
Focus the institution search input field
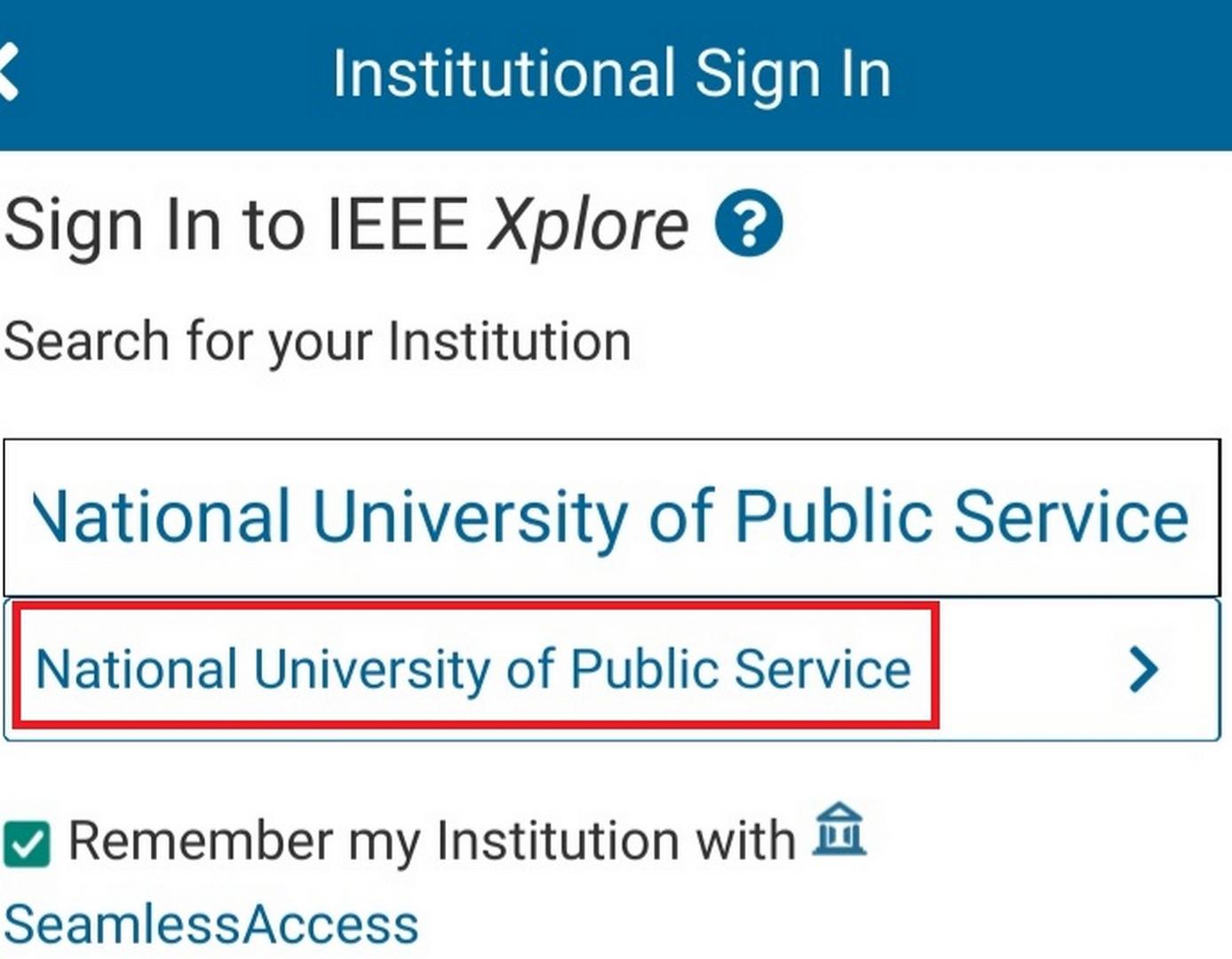coord(612,518)
